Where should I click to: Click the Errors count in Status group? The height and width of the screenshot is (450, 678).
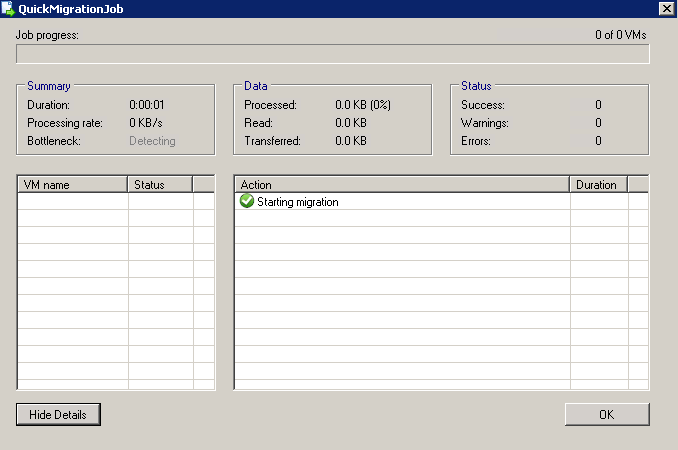click(598, 141)
